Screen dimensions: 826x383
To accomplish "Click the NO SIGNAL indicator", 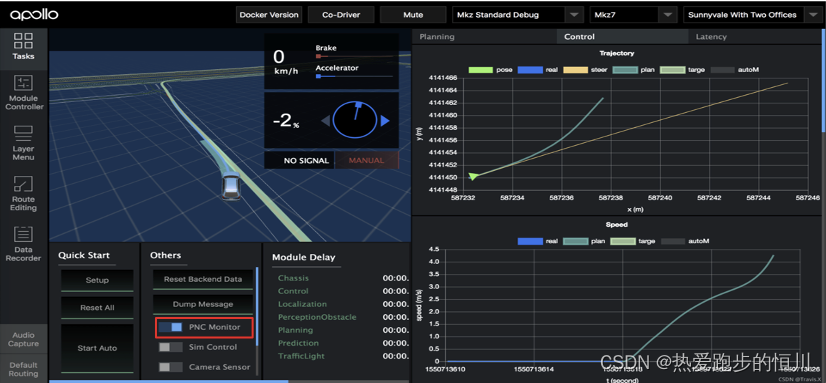I will [299, 161].
